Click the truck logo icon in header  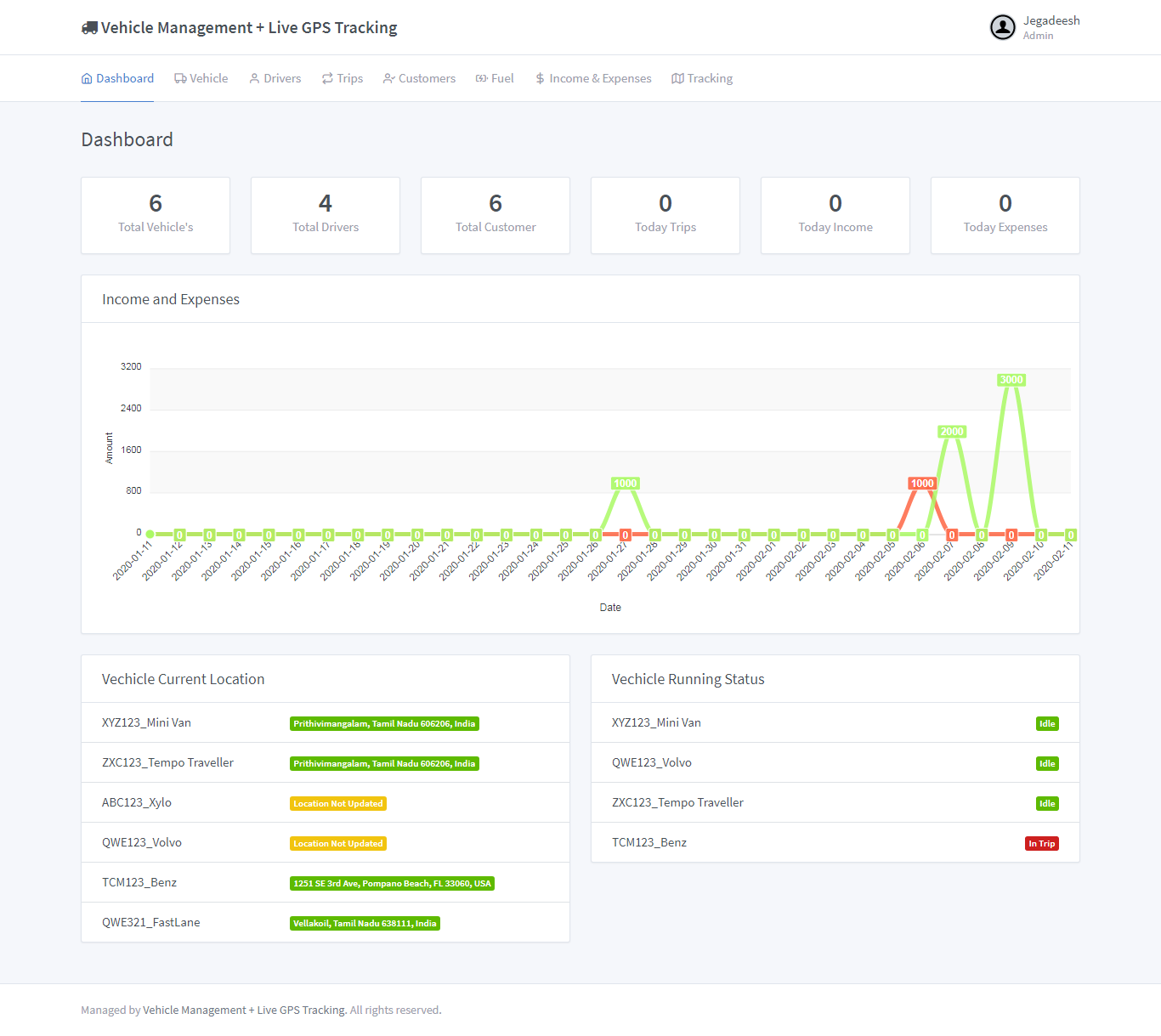[89, 28]
